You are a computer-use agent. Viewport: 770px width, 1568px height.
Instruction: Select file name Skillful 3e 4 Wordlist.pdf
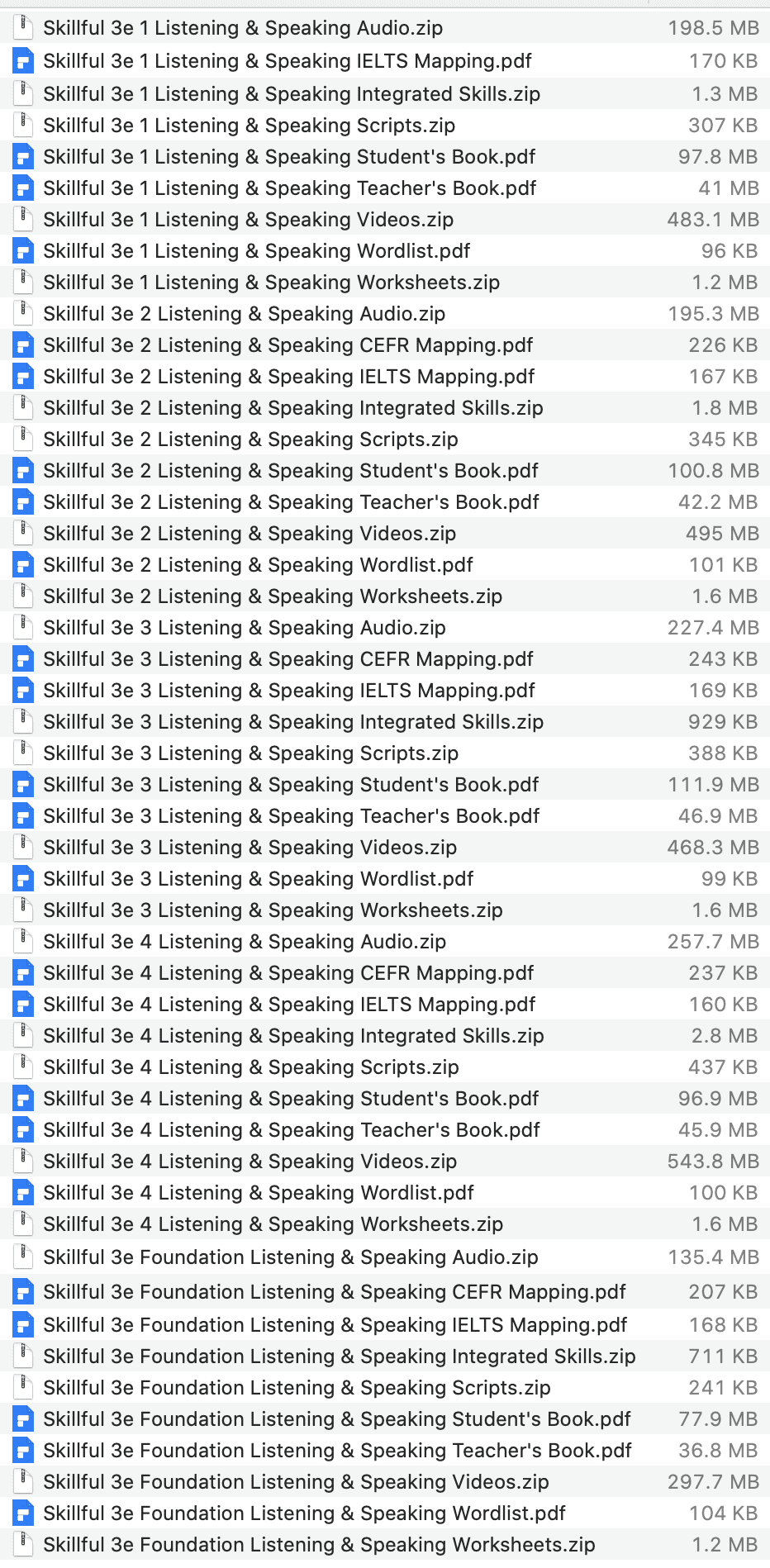(259, 1193)
